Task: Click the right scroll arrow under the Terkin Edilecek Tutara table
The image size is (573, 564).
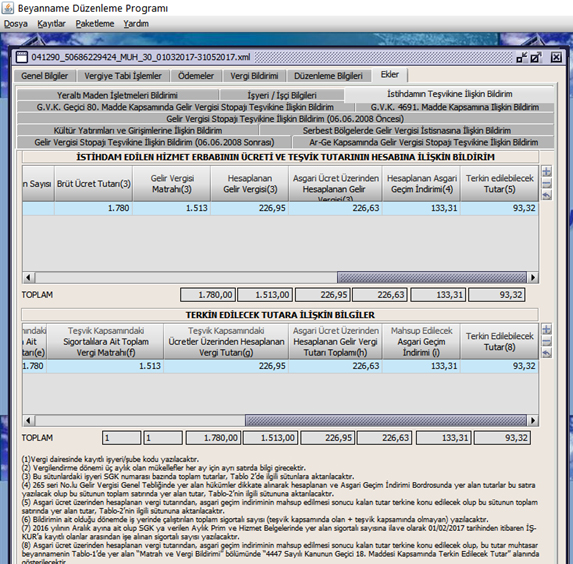Action: click(x=532, y=420)
